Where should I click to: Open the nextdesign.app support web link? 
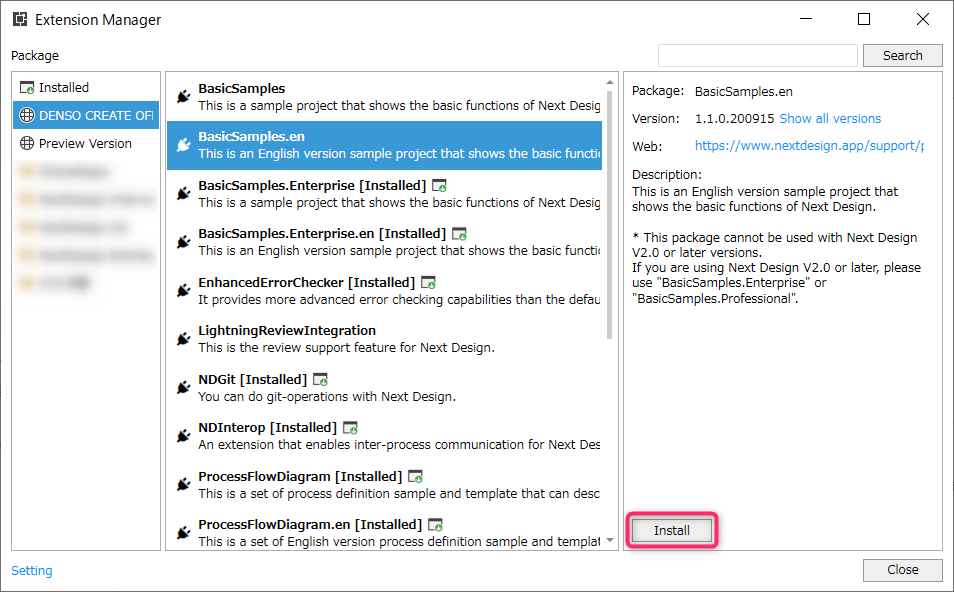tap(809, 146)
